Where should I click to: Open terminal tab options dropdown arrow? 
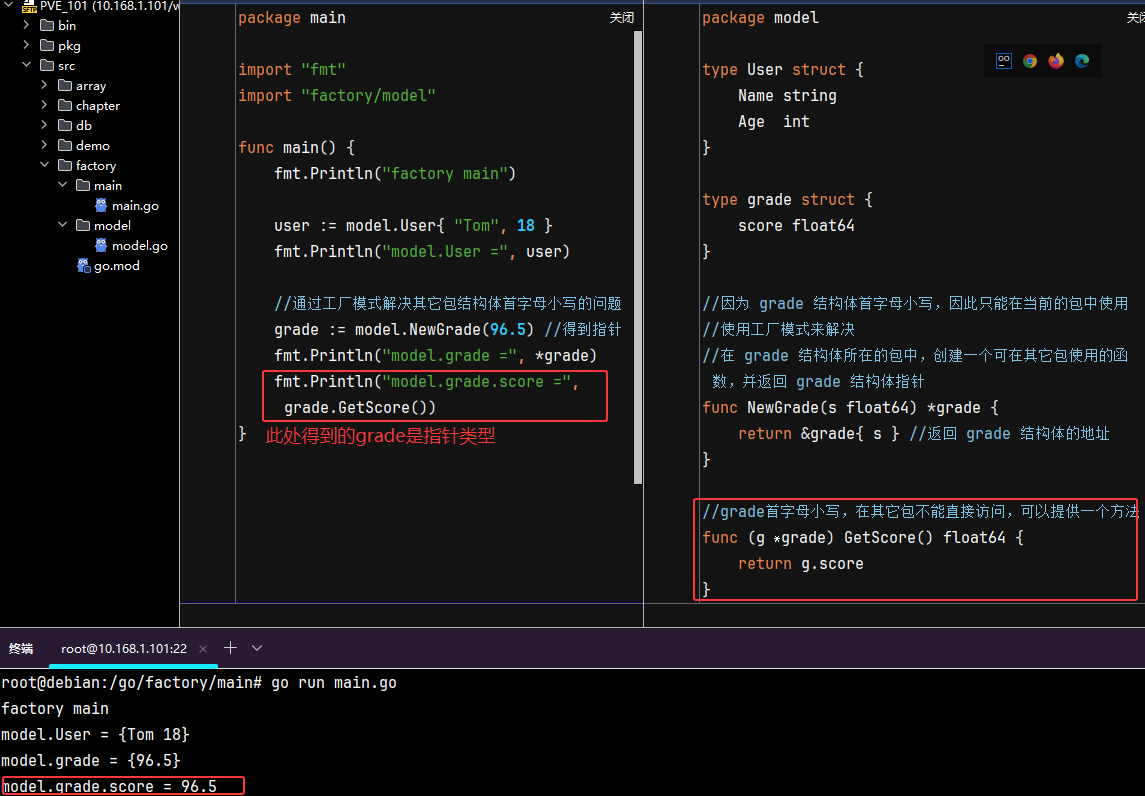point(257,648)
